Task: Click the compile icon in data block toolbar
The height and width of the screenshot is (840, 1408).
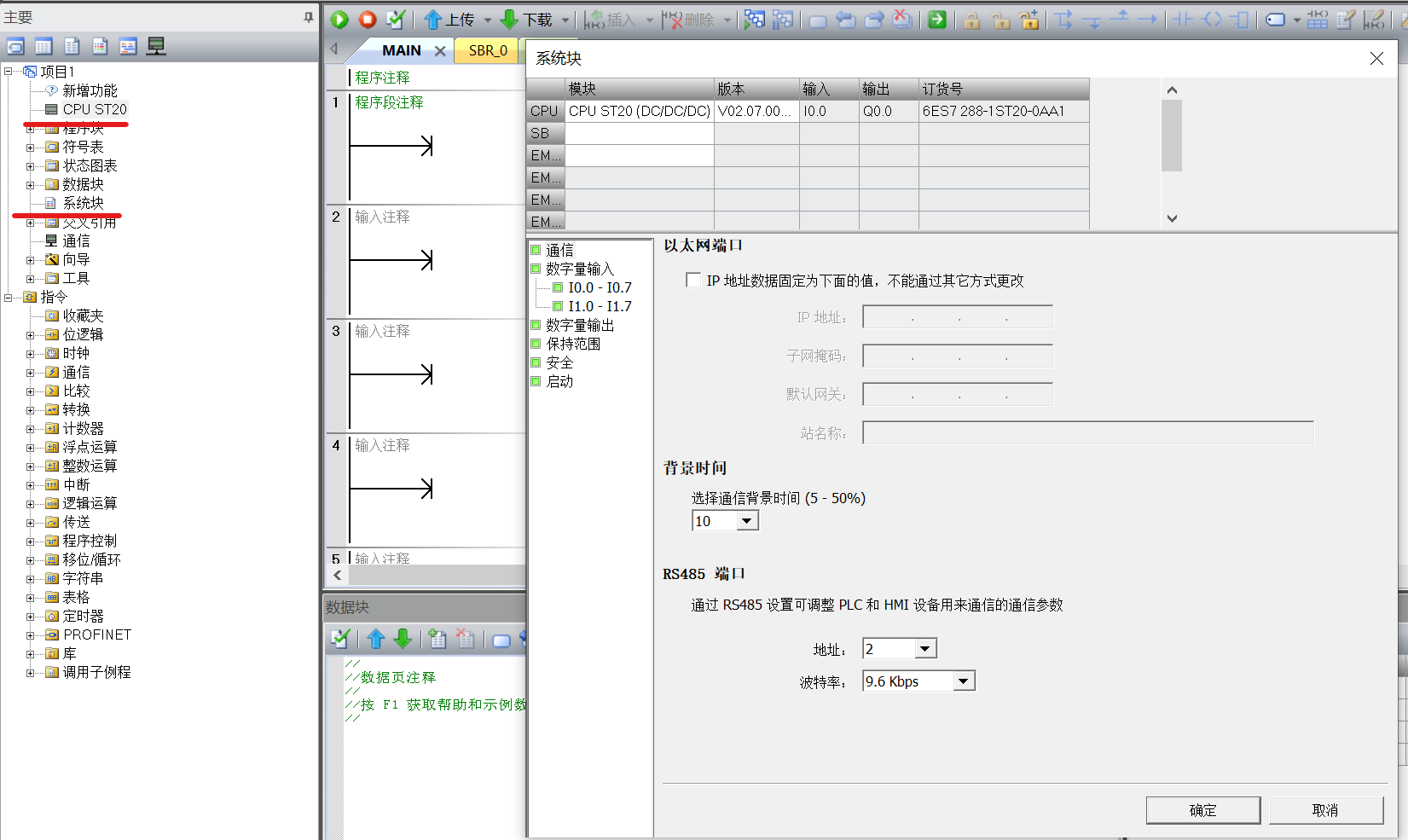Action: pyautogui.click(x=339, y=639)
